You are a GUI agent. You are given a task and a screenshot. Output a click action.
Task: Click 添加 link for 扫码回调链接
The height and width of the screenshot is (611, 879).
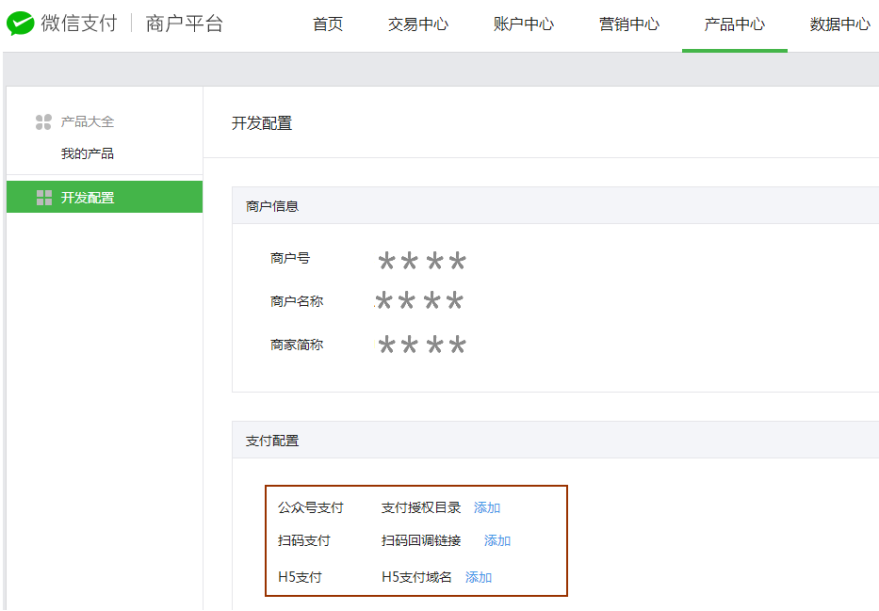click(497, 540)
